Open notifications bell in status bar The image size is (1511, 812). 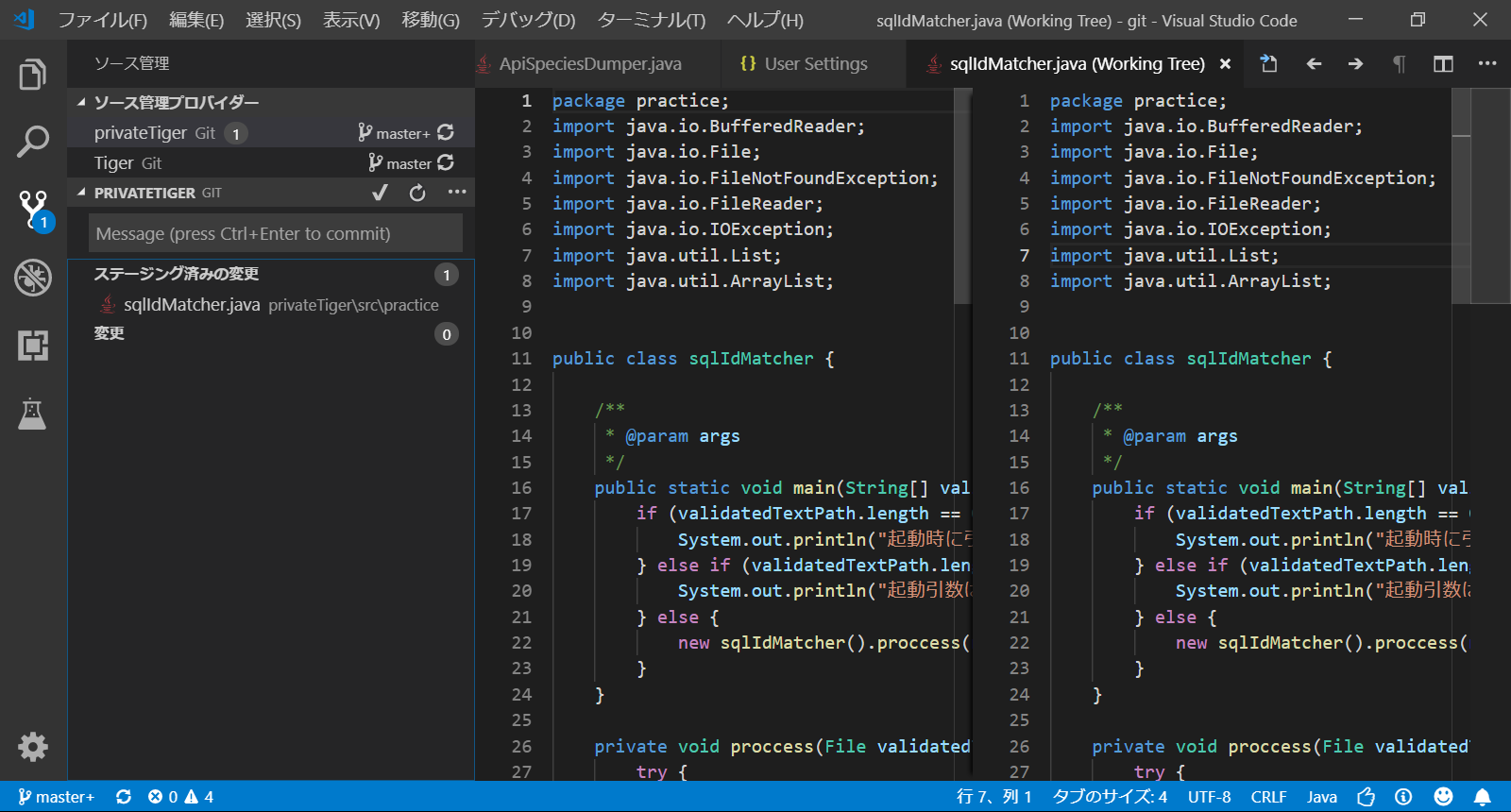click(x=1483, y=797)
